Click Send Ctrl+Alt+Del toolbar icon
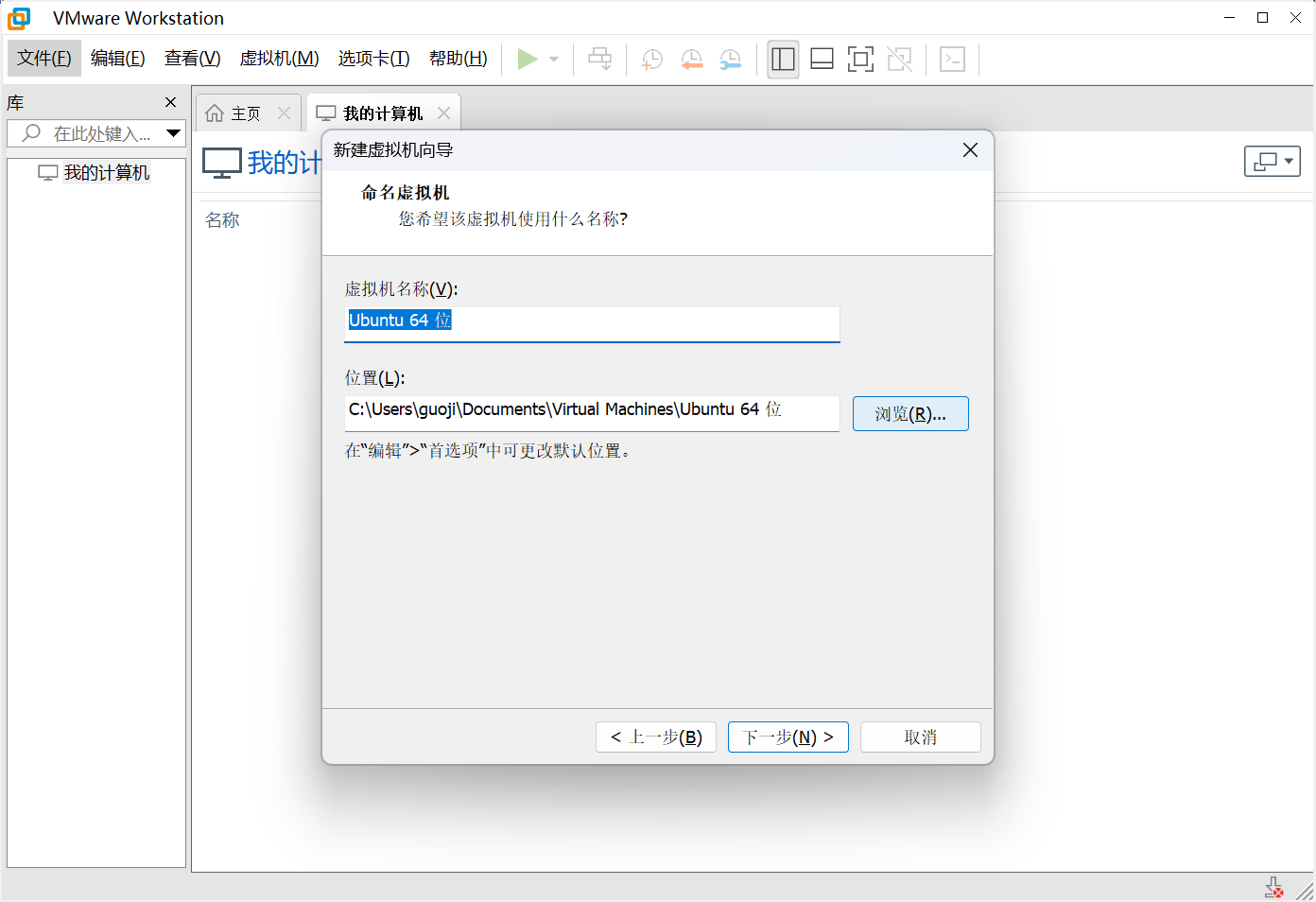Screen dimensions: 1316x902 [599, 59]
